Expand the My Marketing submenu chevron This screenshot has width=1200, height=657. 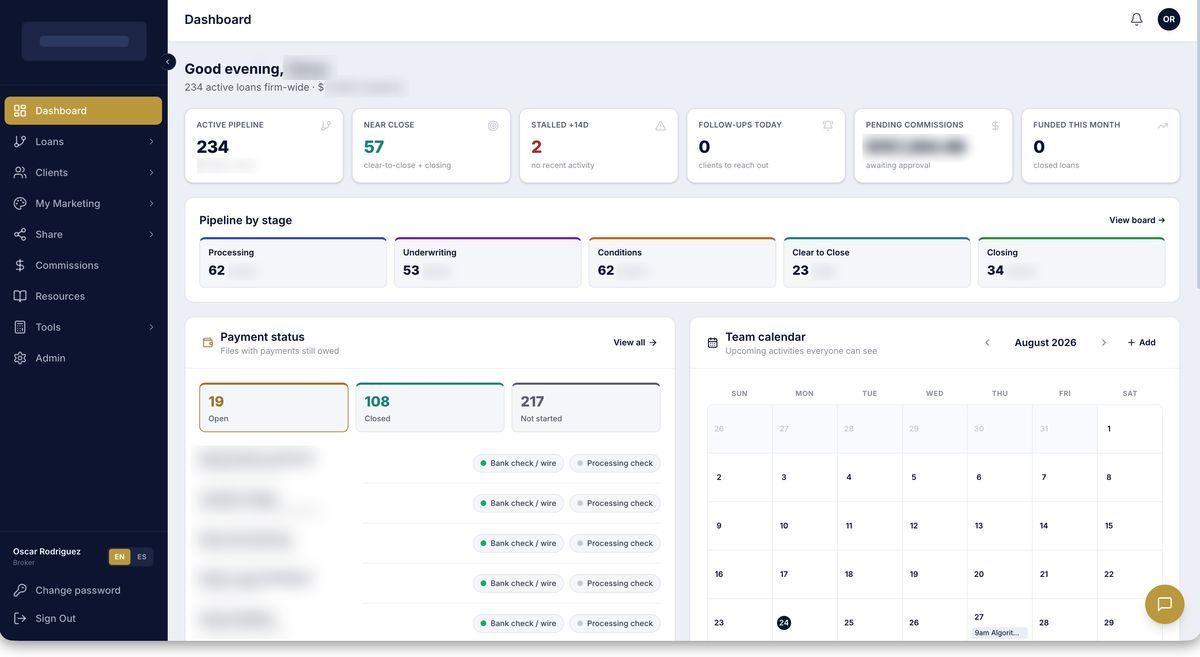coord(152,204)
